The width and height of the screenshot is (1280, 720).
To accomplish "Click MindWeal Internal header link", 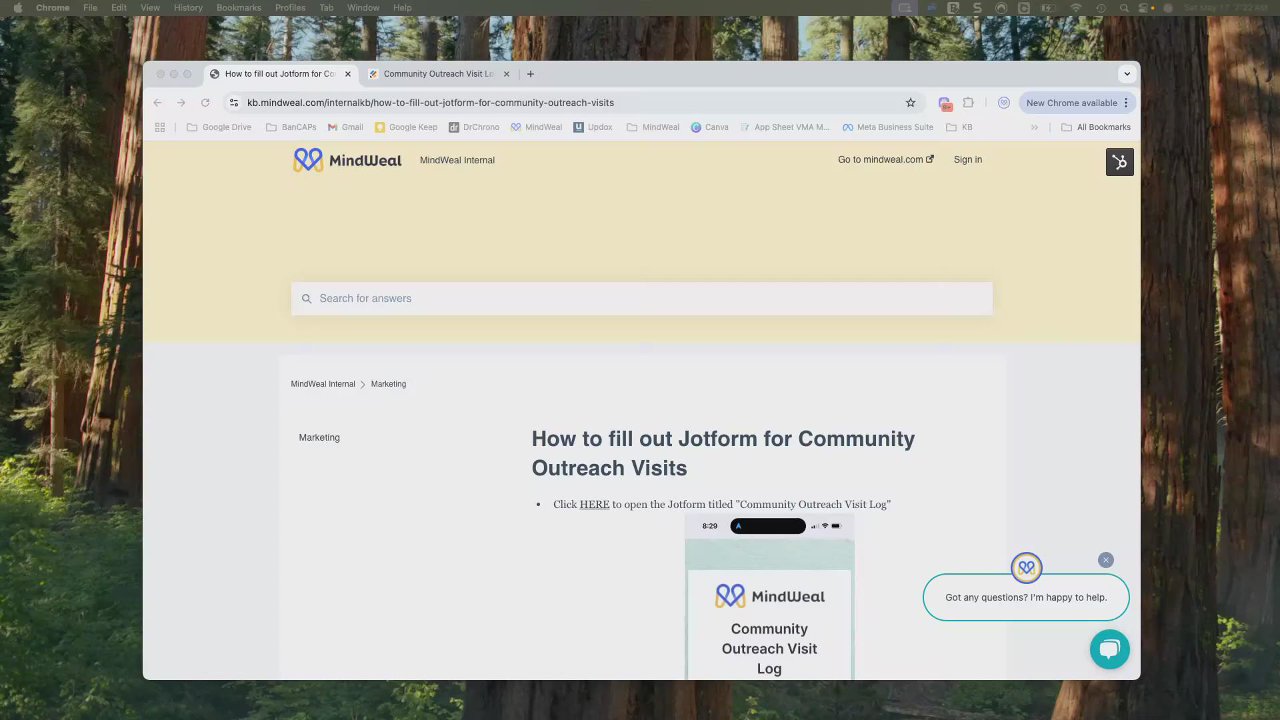I will tap(457, 160).
